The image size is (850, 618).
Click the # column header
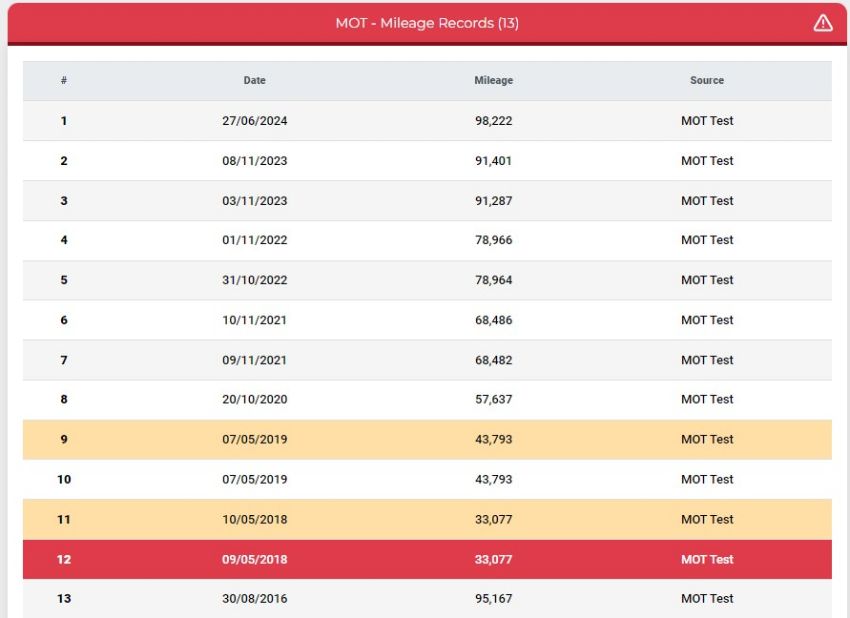(x=64, y=80)
